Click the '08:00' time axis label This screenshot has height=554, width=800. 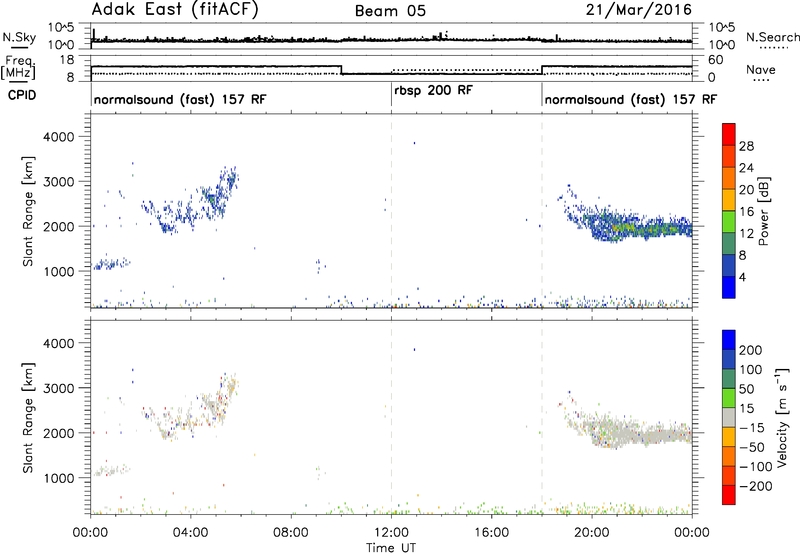coord(291,533)
